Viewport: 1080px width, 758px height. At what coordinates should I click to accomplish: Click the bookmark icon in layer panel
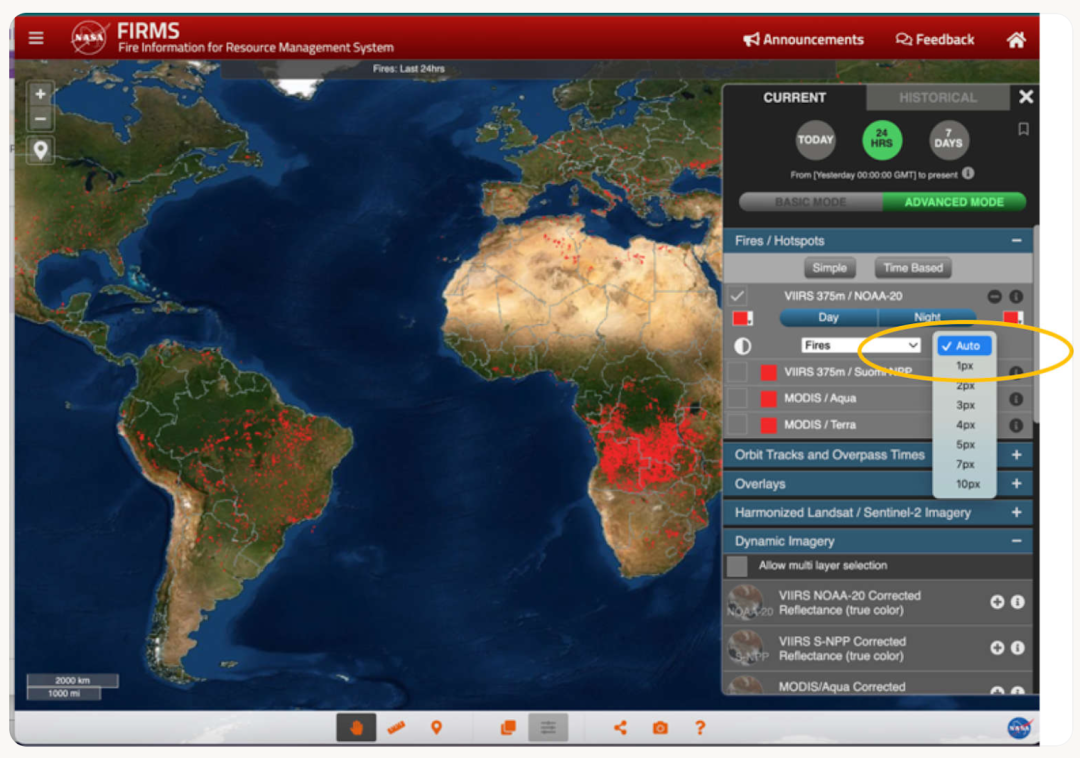coord(1024,129)
